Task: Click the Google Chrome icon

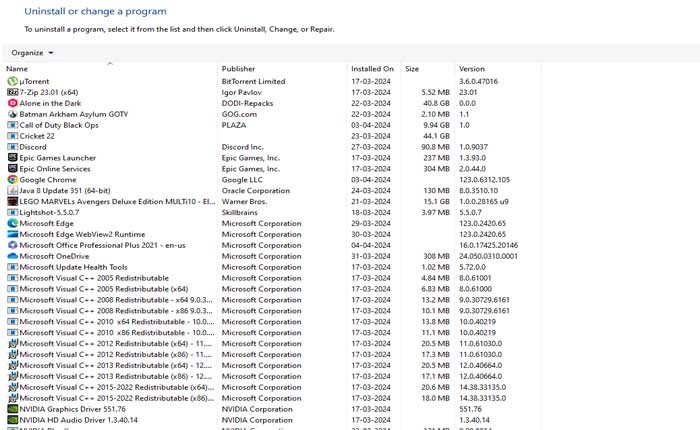Action: point(12,180)
